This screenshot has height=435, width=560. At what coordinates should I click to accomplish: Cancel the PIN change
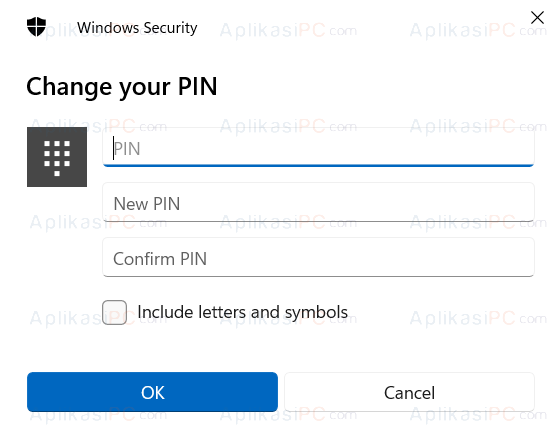(x=409, y=392)
